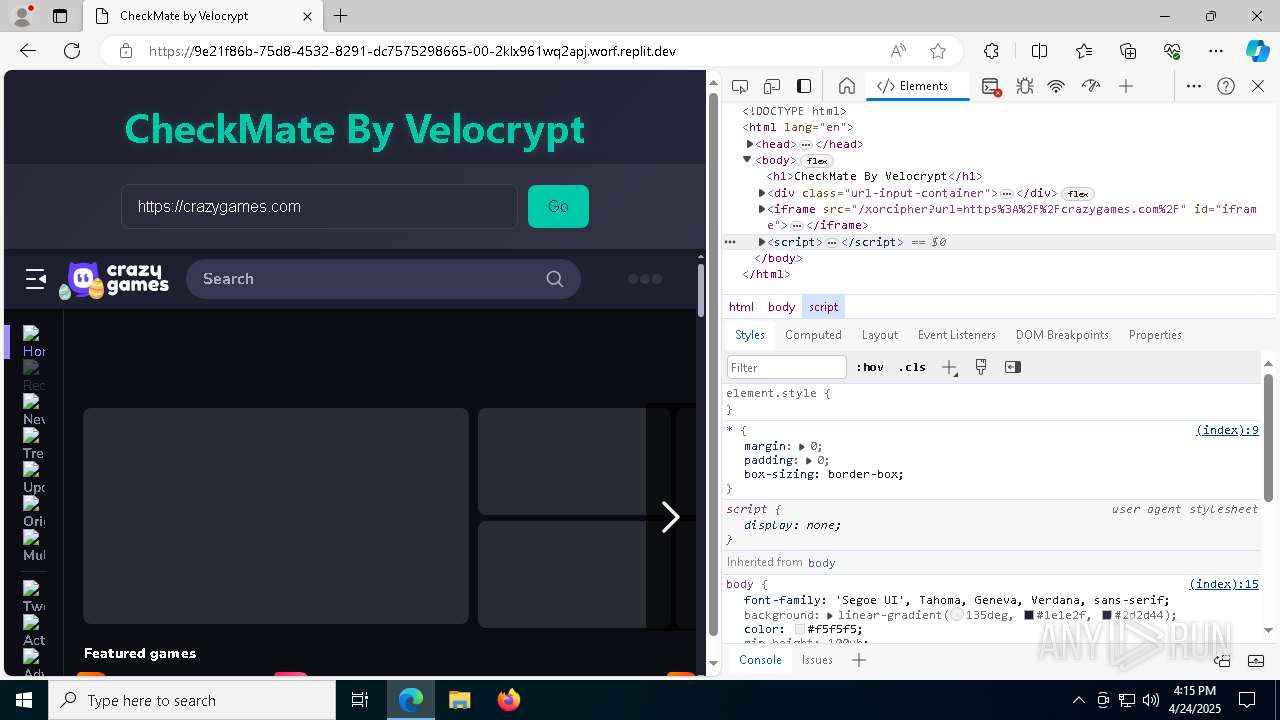Expand the margin shorthand property
The height and width of the screenshot is (720, 1280).
coord(802,447)
